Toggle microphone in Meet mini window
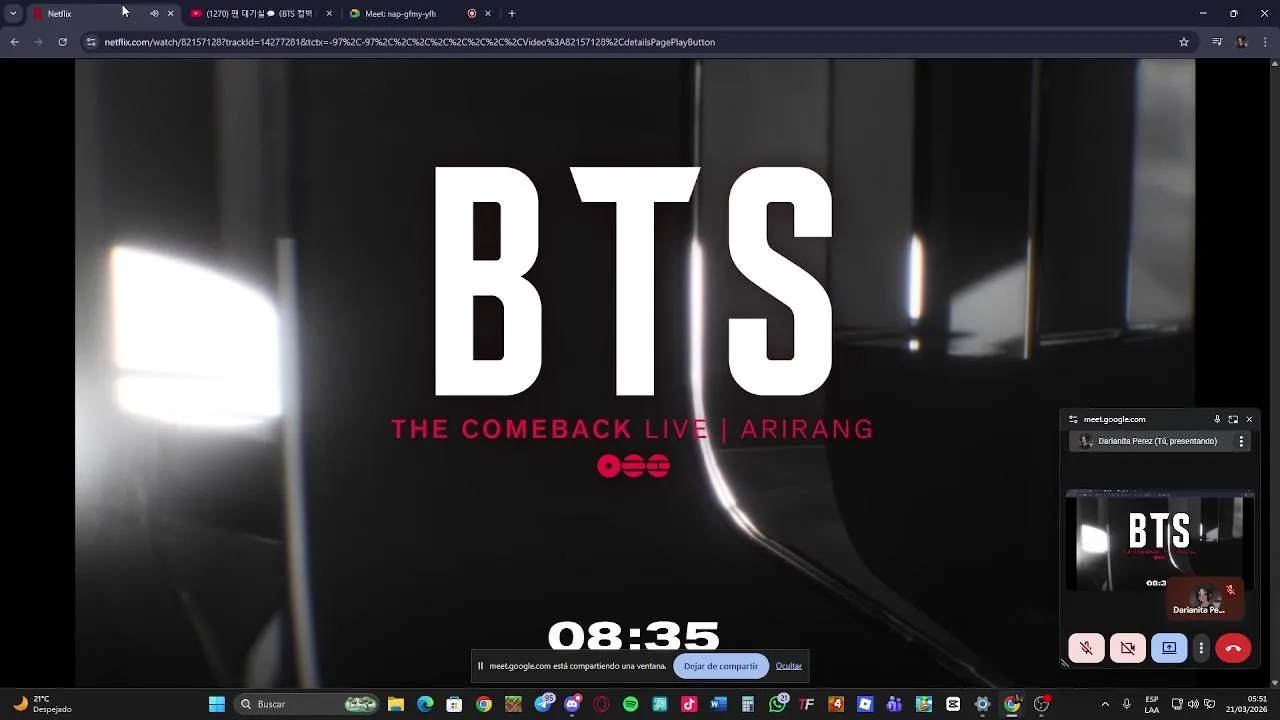This screenshot has height=720, width=1280. [1086, 648]
